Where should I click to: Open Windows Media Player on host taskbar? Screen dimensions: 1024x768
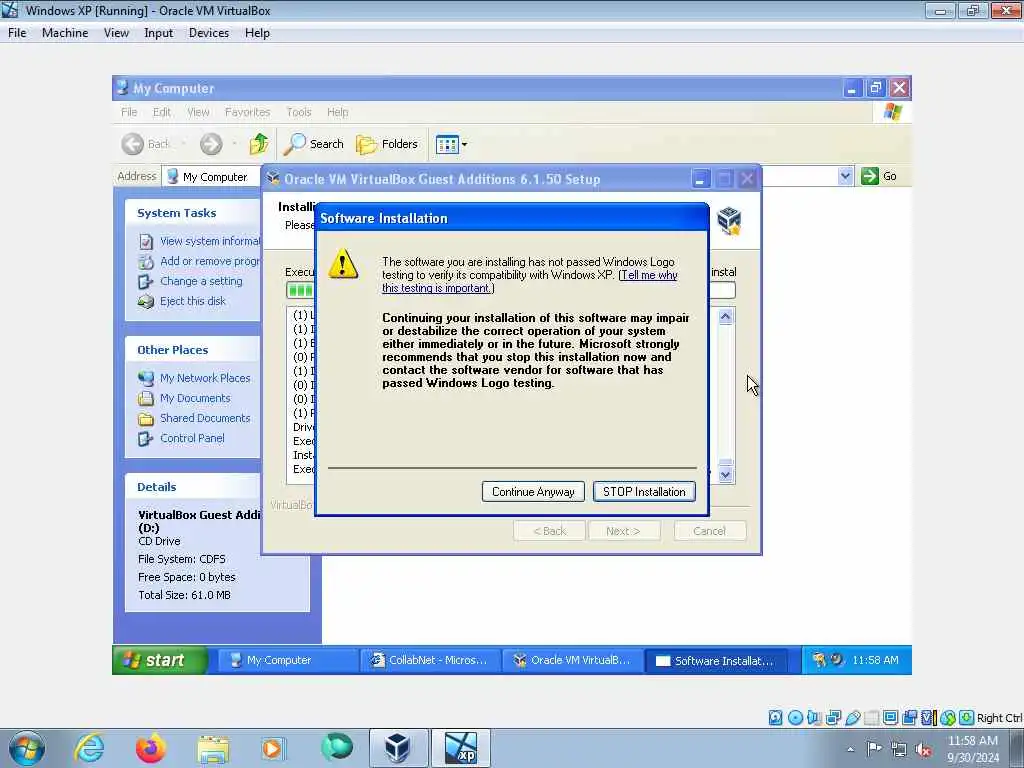[272, 748]
